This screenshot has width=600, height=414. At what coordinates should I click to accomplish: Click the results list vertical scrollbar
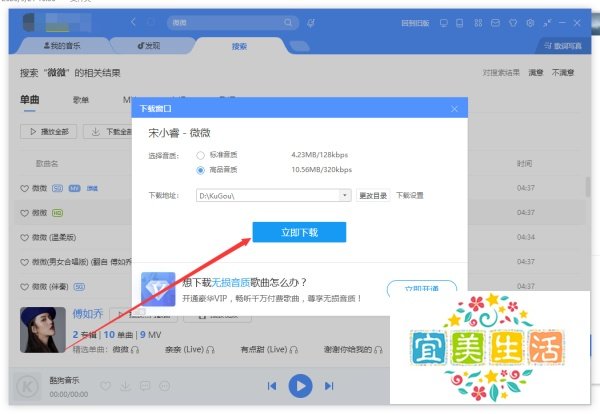(588, 187)
